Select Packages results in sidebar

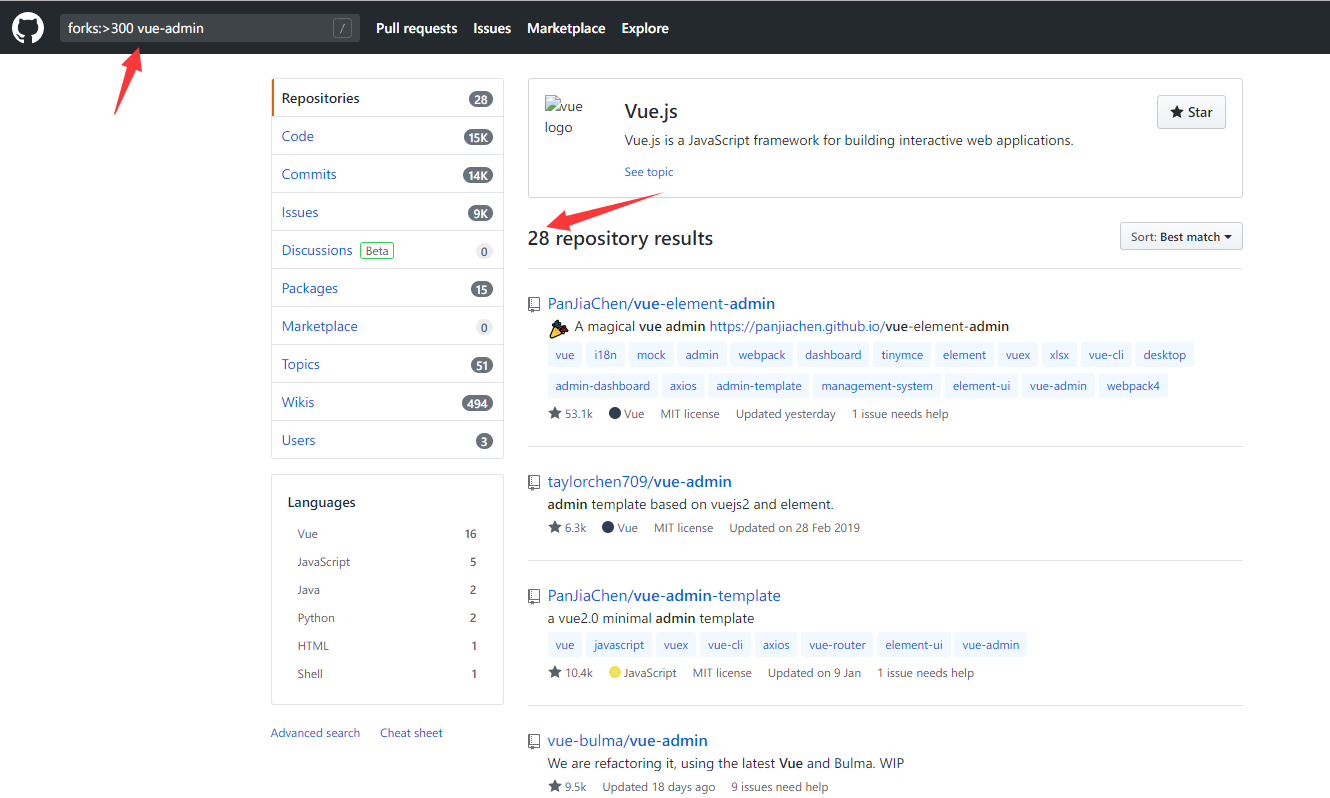[x=387, y=288]
